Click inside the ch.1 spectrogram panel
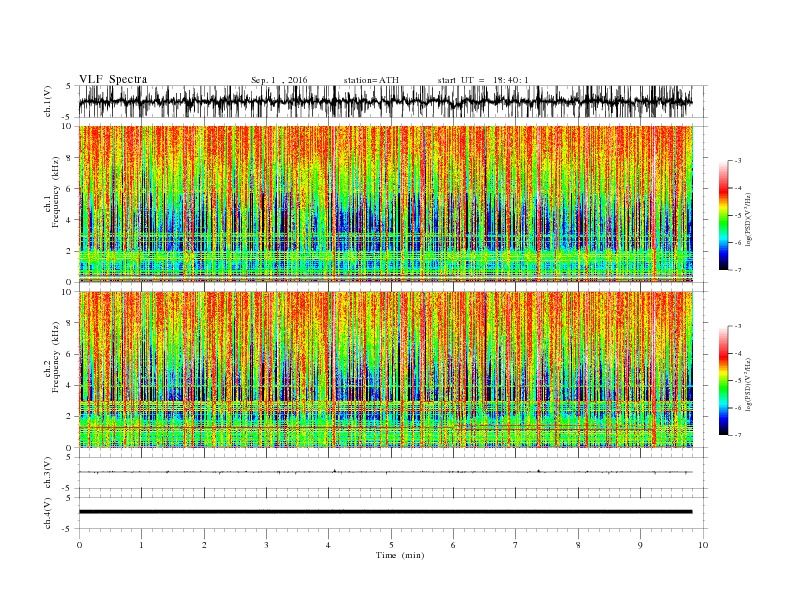Screen dimensions: 792x612 [x=386, y=204]
